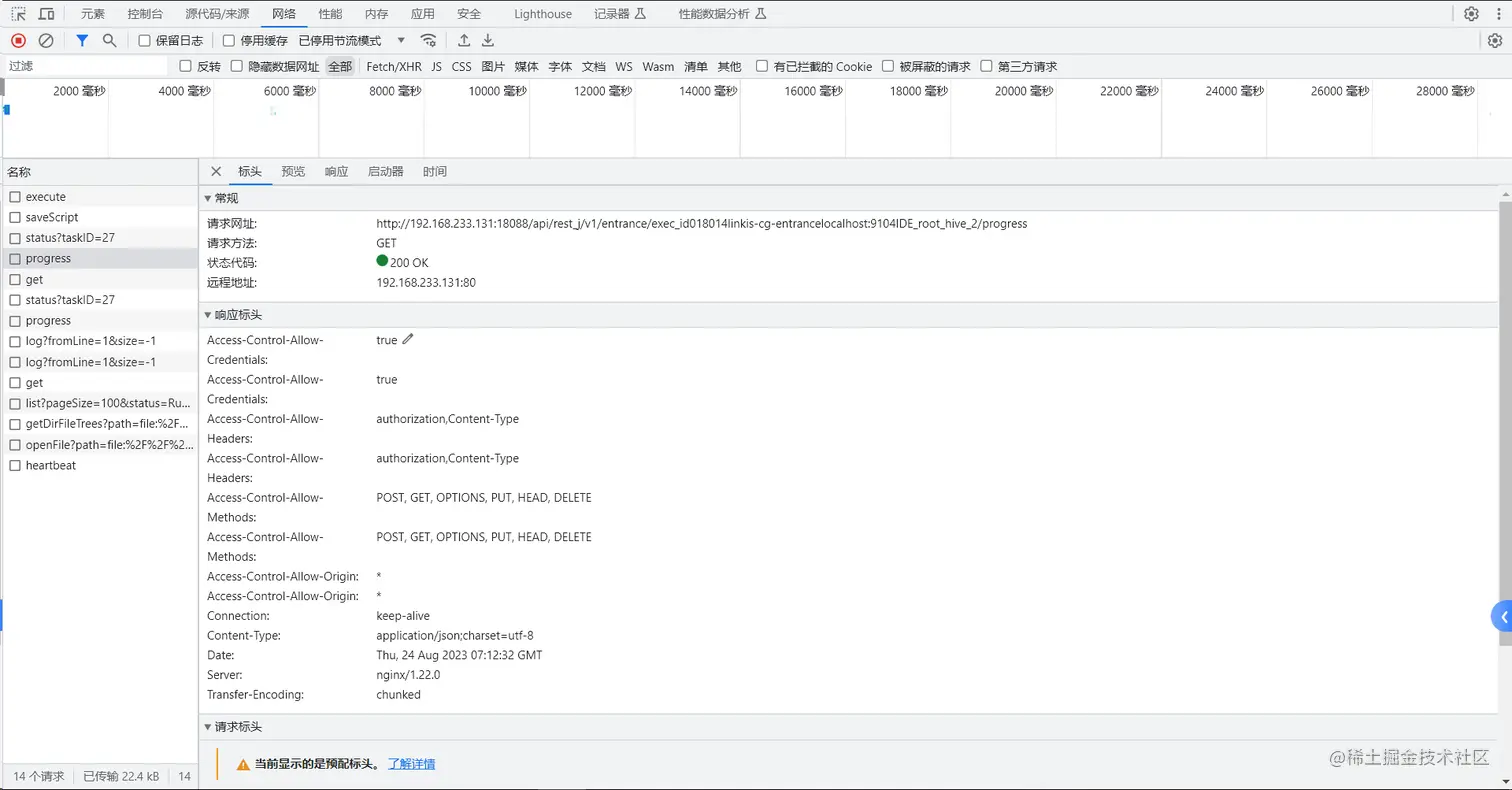Open the 安全 tab
1512x790 pixels.
(x=469, y=14)
